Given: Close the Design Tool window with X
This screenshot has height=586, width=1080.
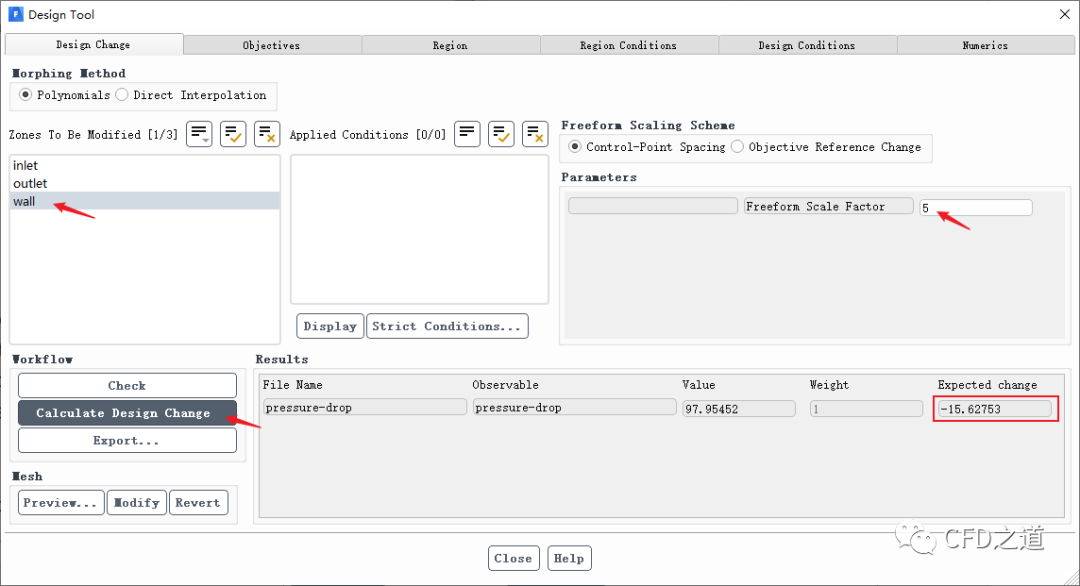Looking at the screenshot, I should click(1062, 14).
